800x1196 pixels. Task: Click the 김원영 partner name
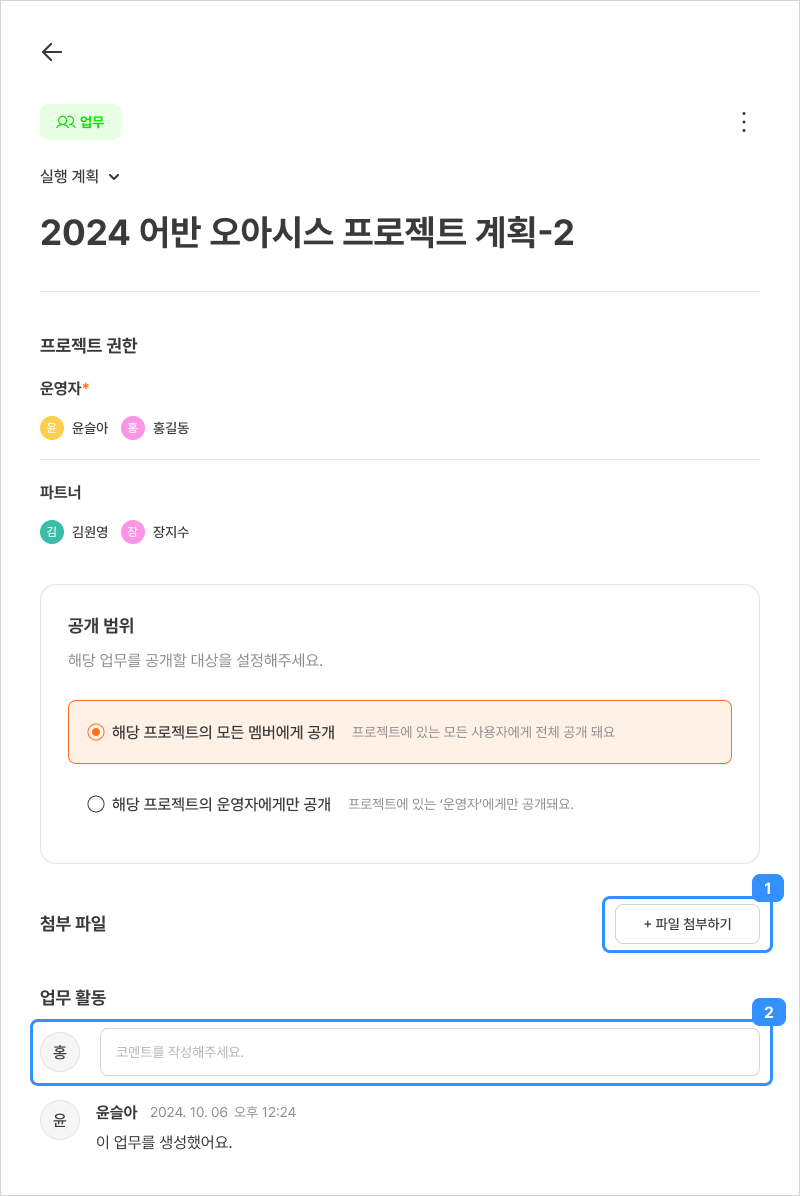point(90,532)
